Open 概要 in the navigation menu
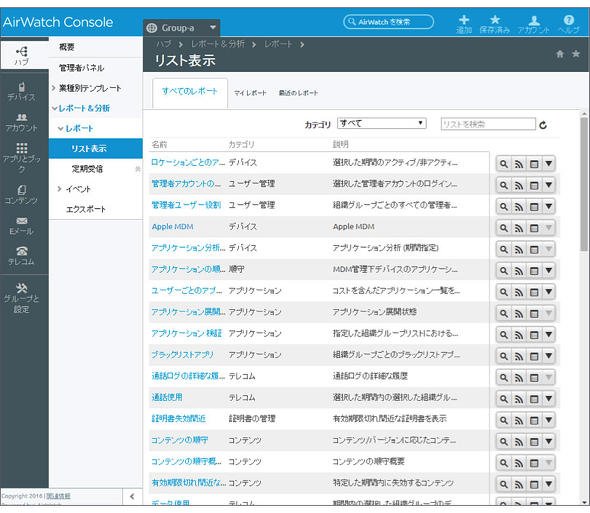The width and height of the screenshot is (590, 513). 67,47
